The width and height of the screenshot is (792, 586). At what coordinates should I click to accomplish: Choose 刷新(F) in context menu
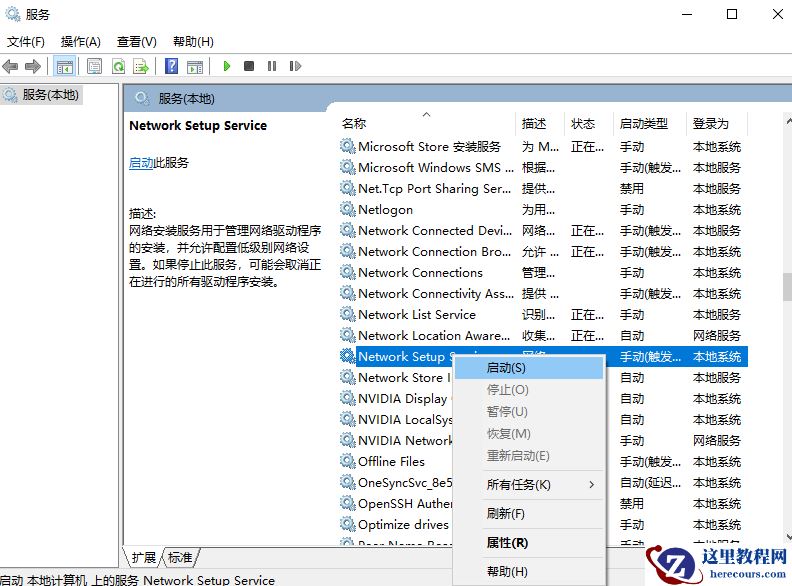click(x=528, y=514)
